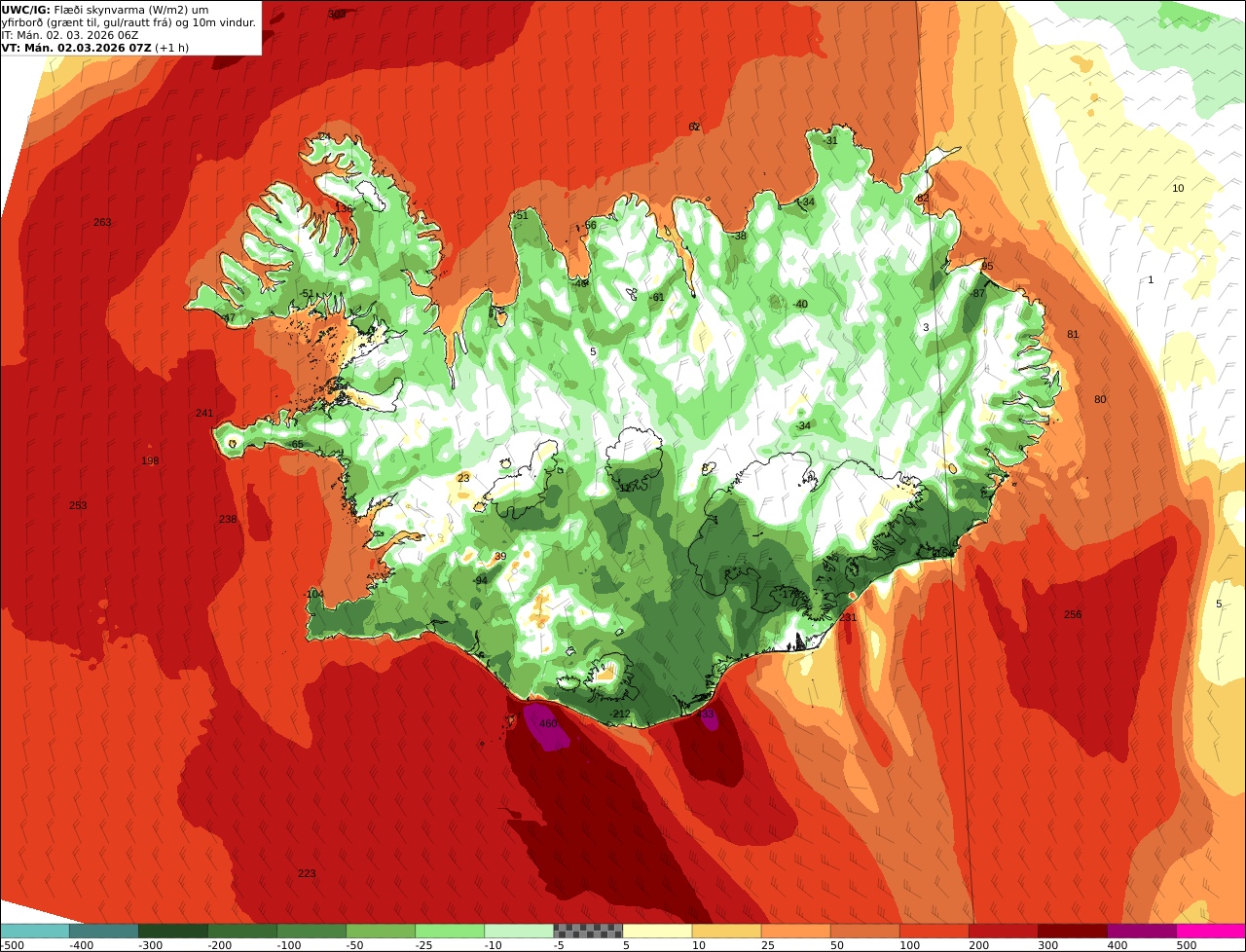Pick the pale yellow swatch between 5 and 10
This screenshot has width=1246, height=952.
click(x=657, y=931)
